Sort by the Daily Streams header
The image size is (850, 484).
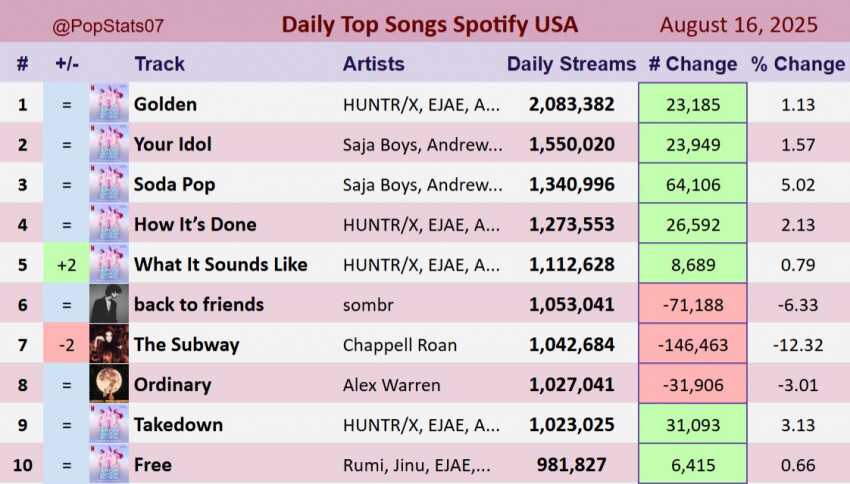pyautogui.click(x=571, y=64)
